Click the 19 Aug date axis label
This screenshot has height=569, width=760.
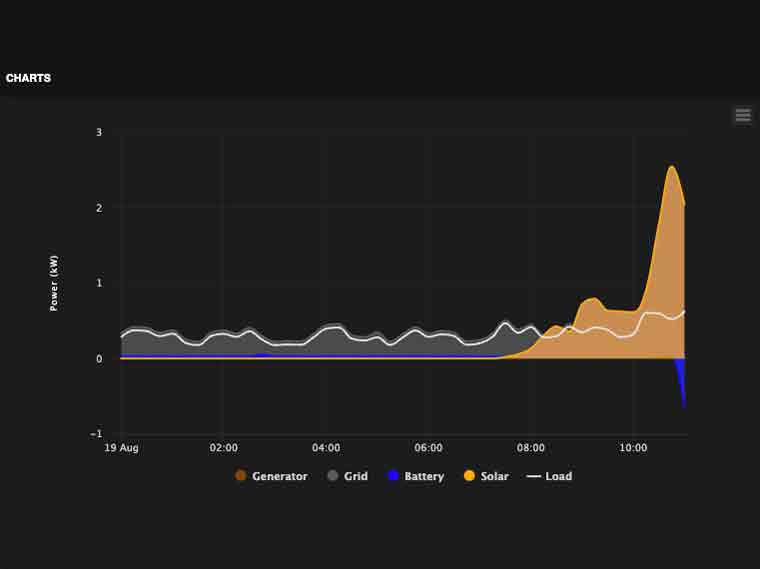121,448
